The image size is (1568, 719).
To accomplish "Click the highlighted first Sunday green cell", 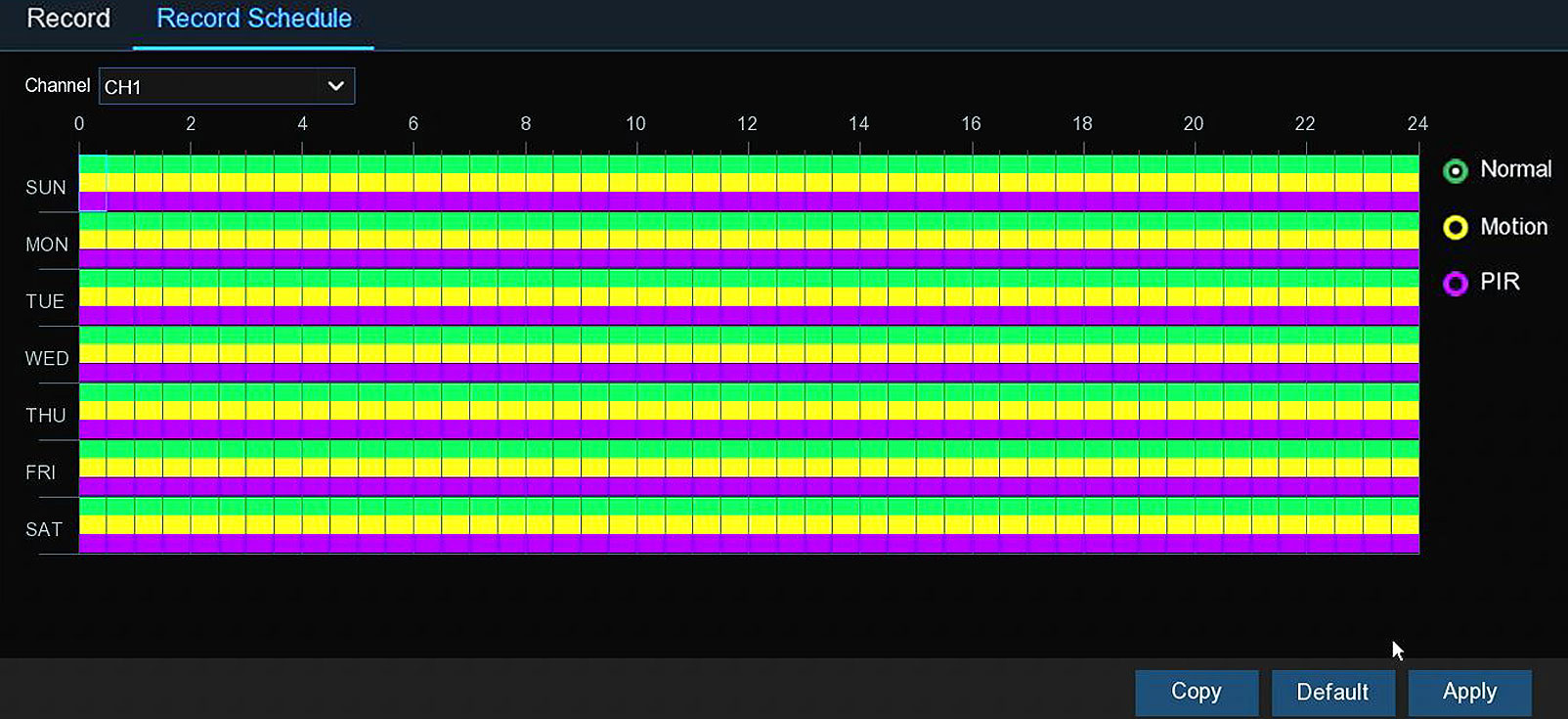I will (x=93, y=164).
